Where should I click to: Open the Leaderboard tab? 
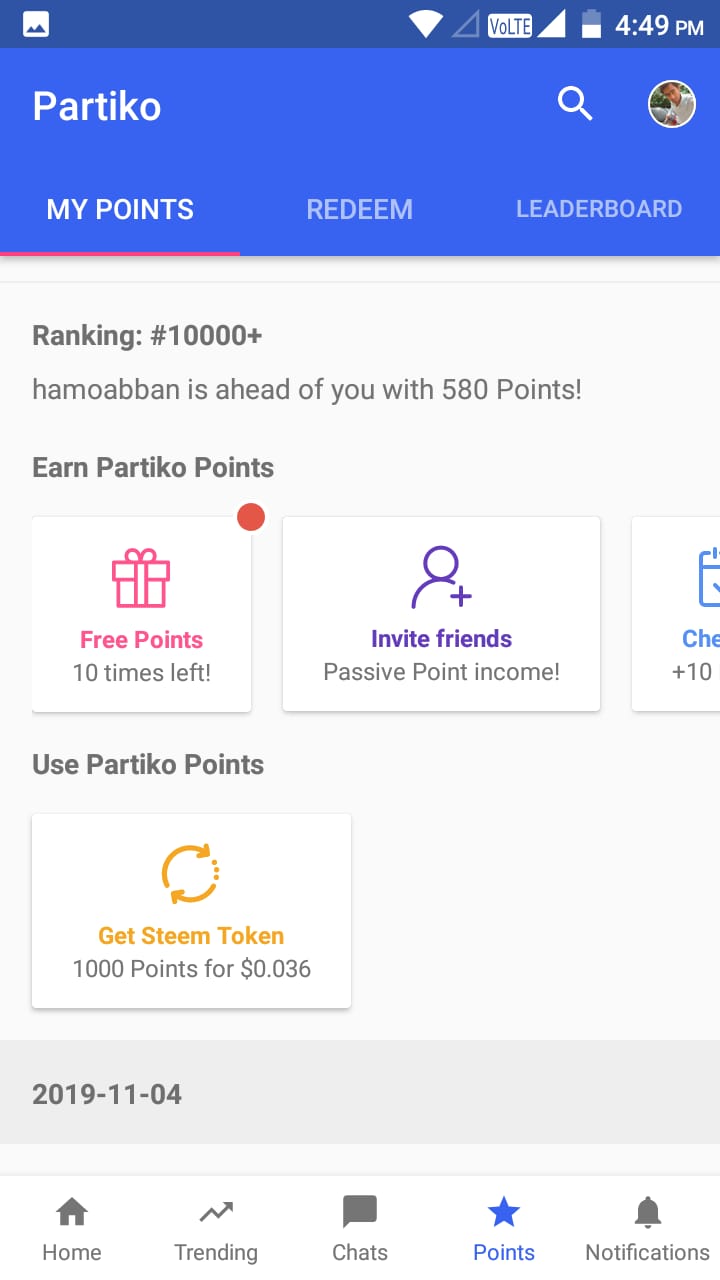point(598,209)
